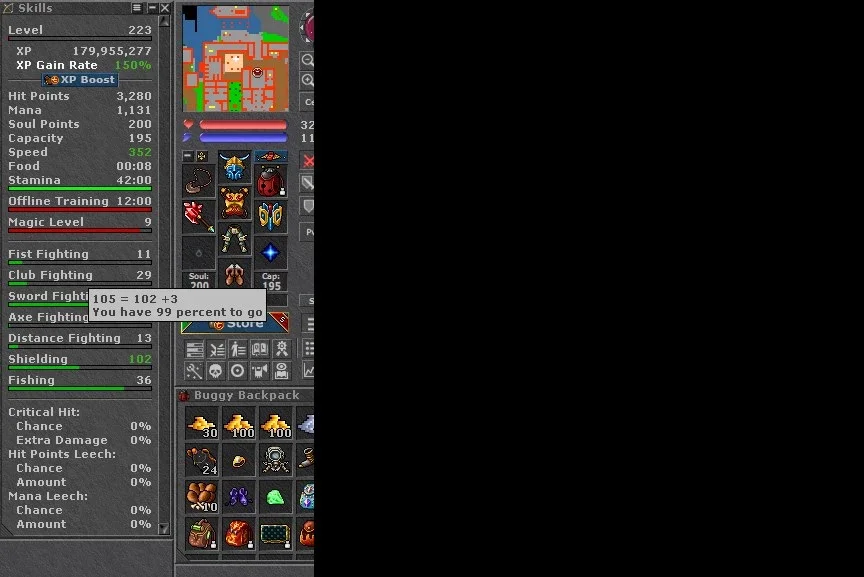Screen dimensions: 864x577
Task: Click the Offline Training 12:00 row
Action: 80,201
